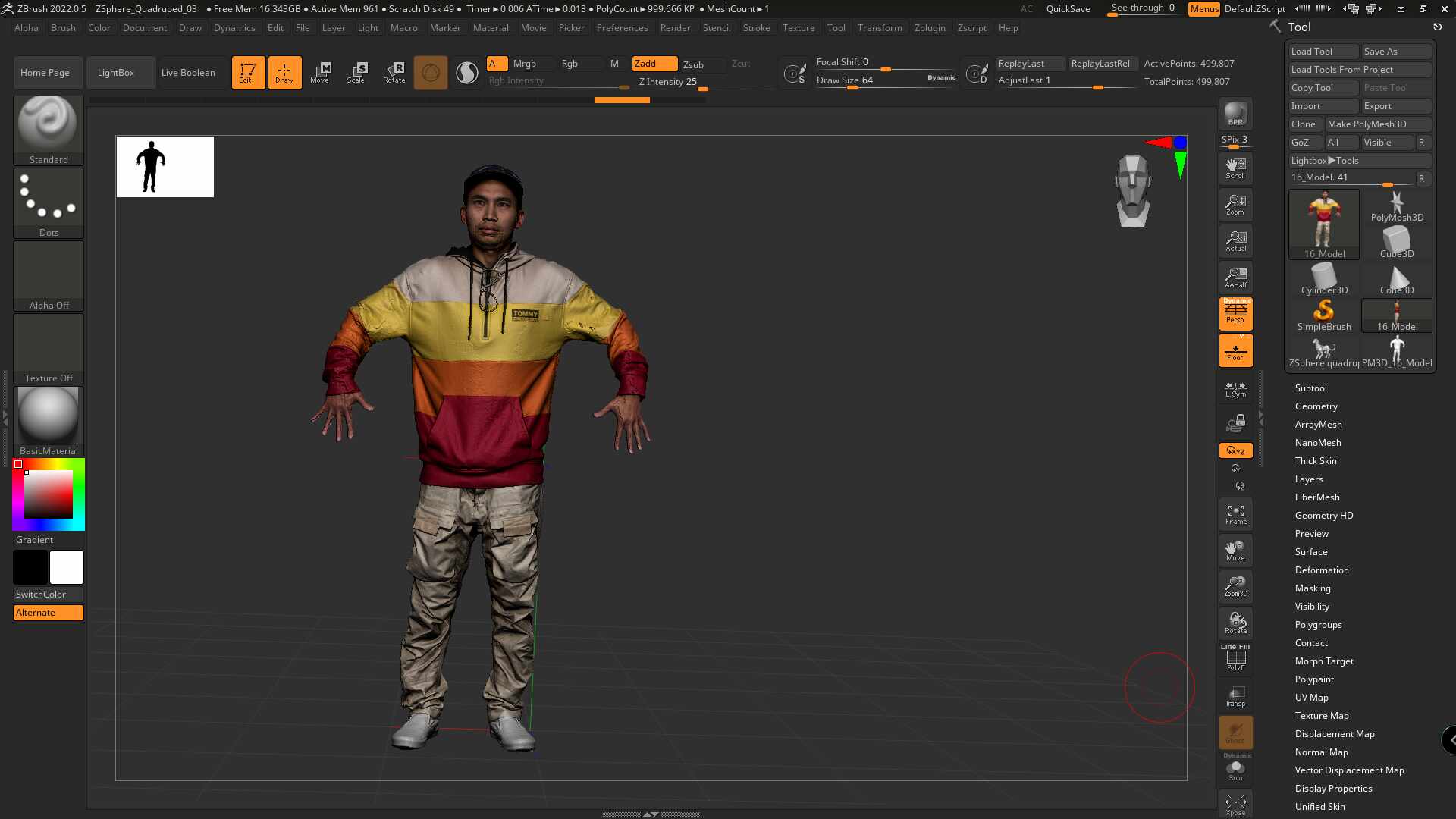The image size is (1456, 819).
Task: Open the Zplugin menu
Action: click(x=929, y=28)
